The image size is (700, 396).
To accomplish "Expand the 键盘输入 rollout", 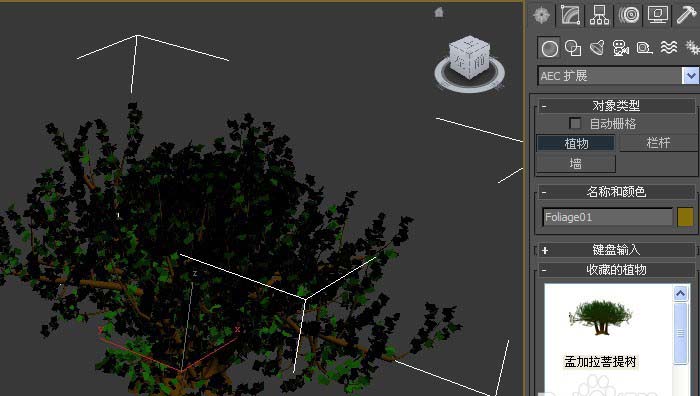I will coord(616,250).
